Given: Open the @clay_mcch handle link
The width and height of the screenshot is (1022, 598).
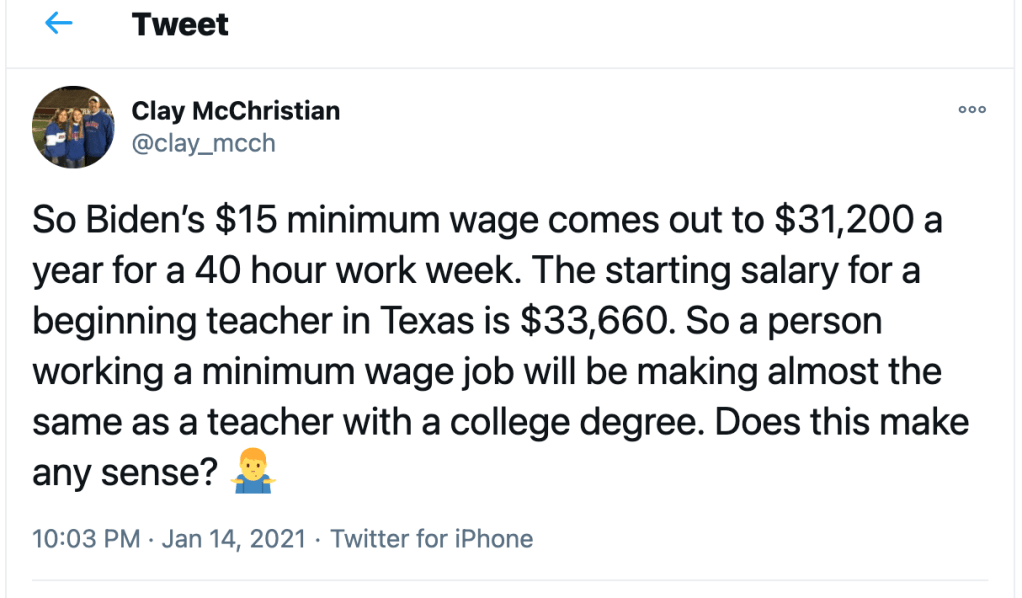Looking at the screenshot, I should click(x=203, y=143).
